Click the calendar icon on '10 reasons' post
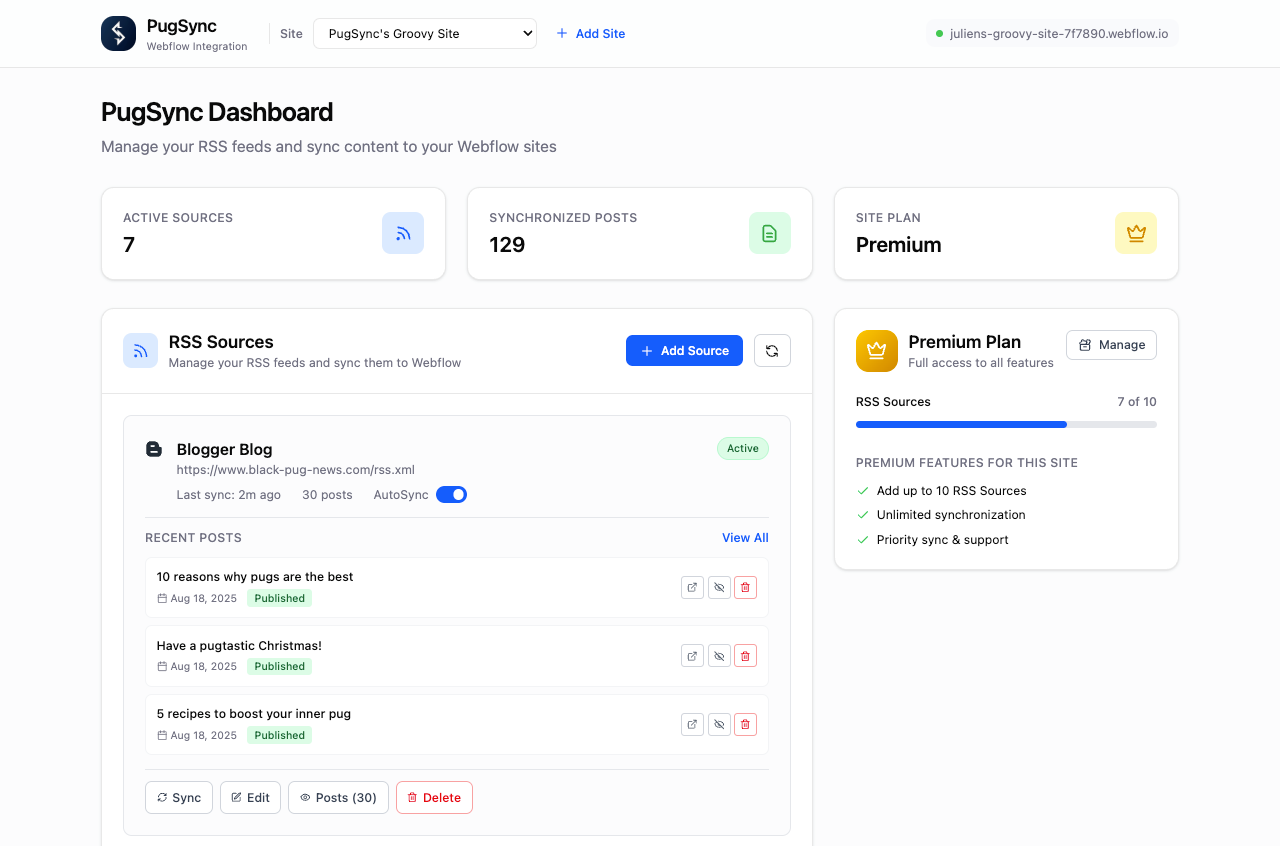 (162, 598)
